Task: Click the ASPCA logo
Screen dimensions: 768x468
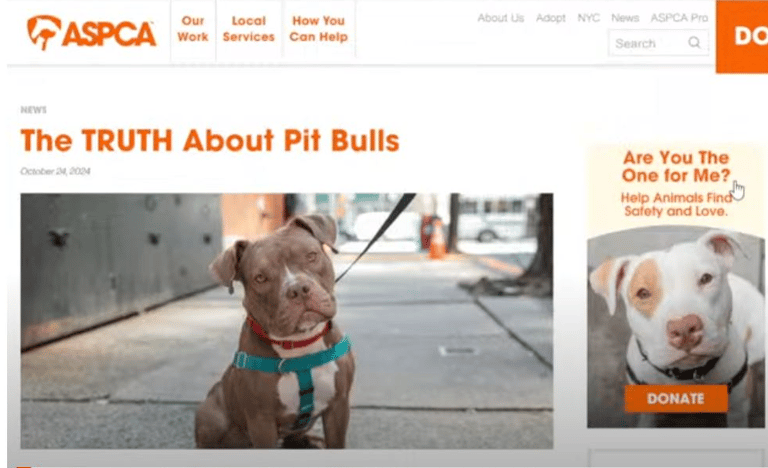Action: tap(92, 32)
